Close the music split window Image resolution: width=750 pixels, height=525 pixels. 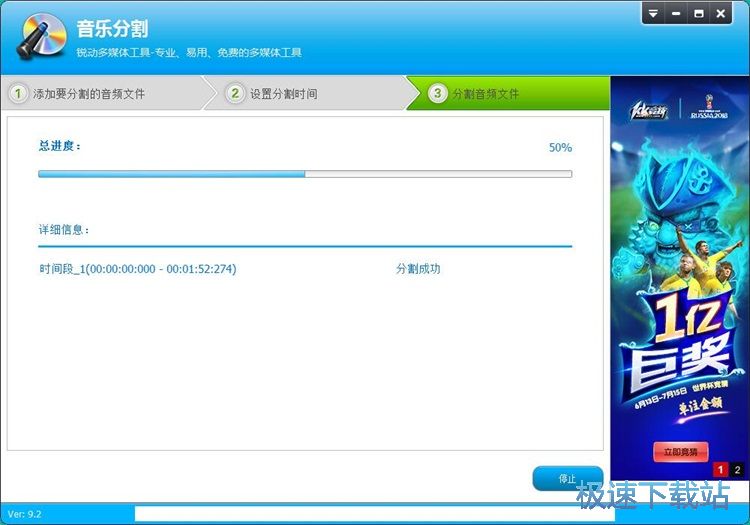720,14
